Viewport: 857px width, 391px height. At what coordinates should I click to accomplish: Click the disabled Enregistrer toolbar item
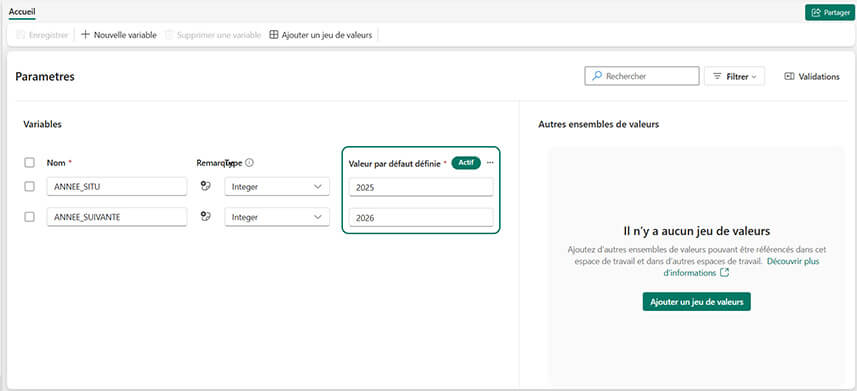[42, 35]
